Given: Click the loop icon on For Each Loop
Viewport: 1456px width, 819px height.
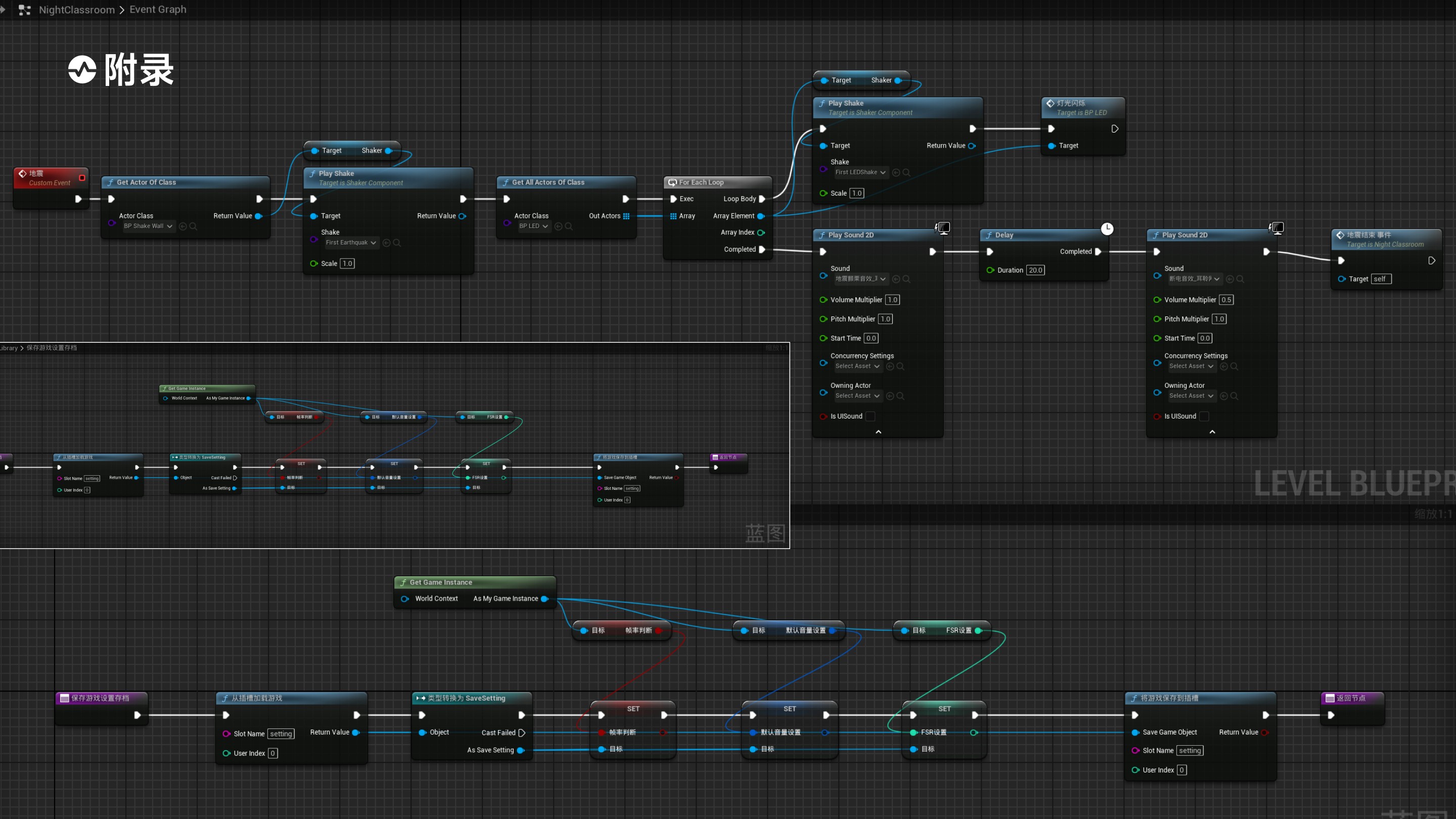Looking at the screenshot, I should (x=672, y=183).
